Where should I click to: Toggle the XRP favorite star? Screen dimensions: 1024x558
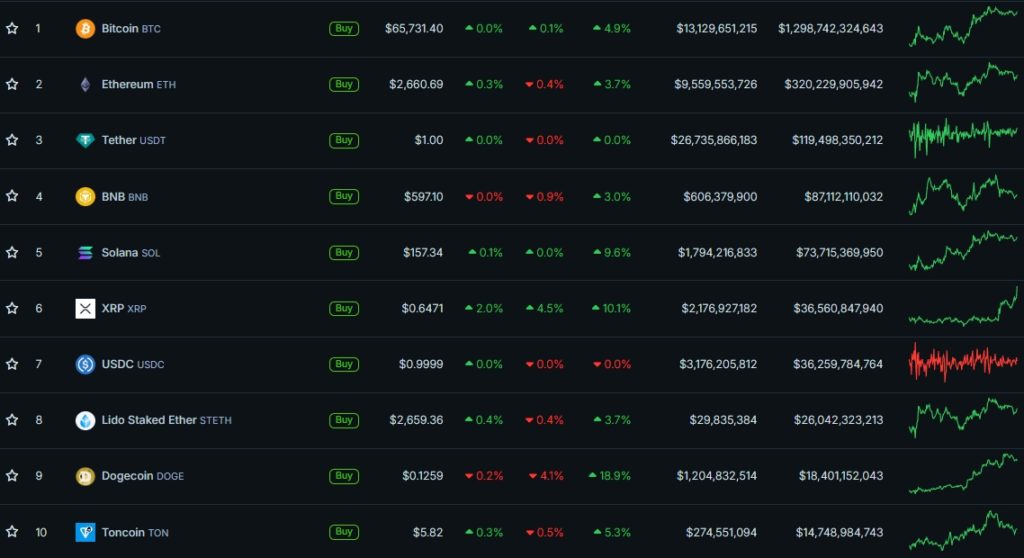point(12,308)
